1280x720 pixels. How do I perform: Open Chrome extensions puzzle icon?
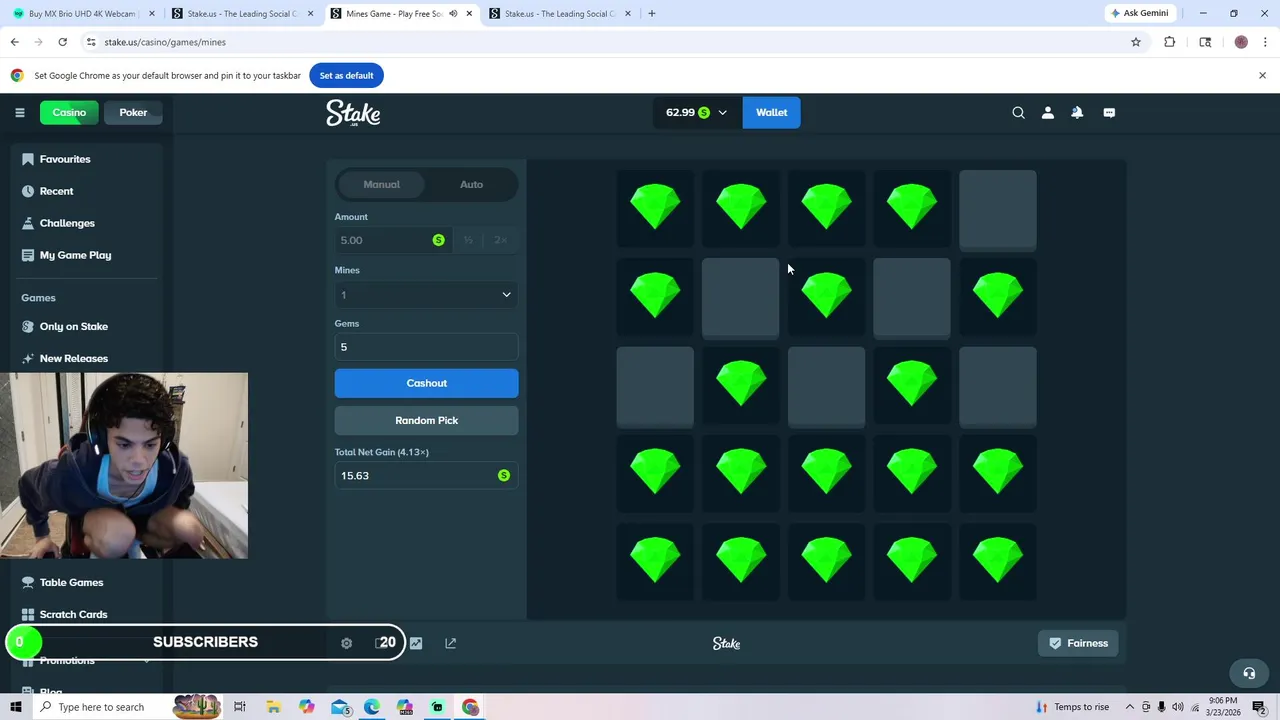[1169, 42]
